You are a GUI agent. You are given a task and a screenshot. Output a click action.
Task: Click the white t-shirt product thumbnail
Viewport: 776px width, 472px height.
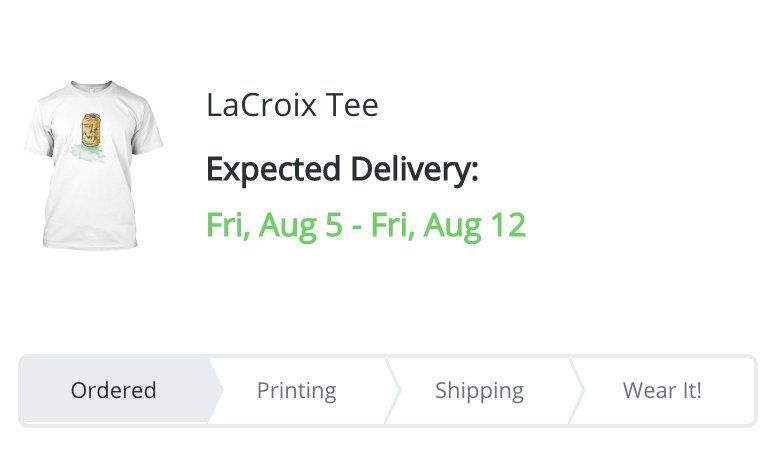(x=93, y=165)
